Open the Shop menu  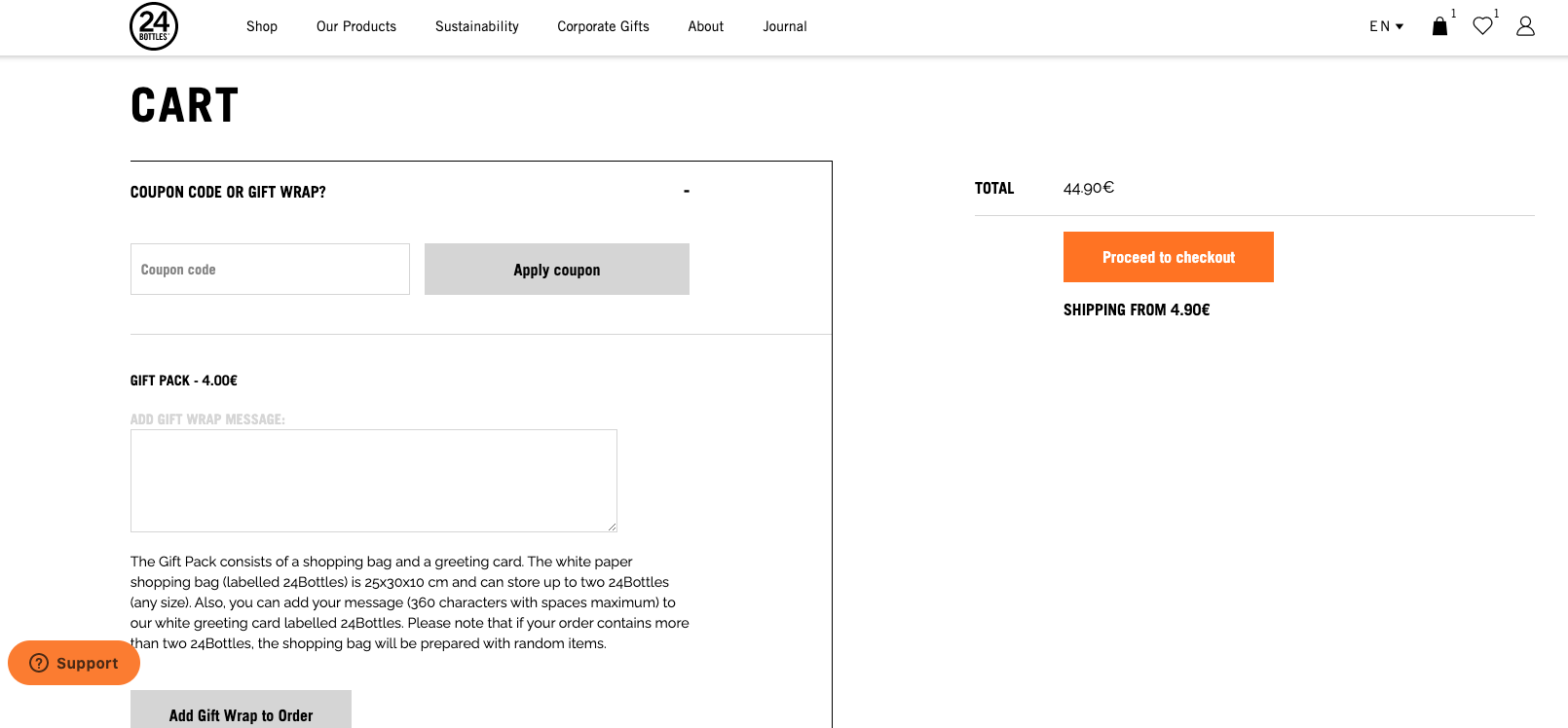[262, 26]
